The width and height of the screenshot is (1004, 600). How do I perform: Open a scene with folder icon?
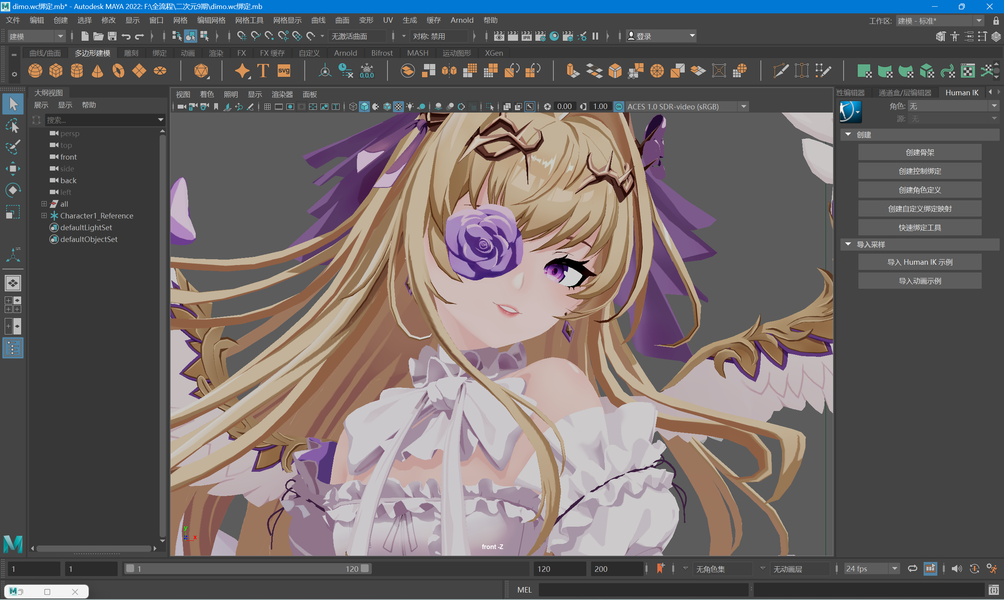pyautogui.click(x=98, y=36)
